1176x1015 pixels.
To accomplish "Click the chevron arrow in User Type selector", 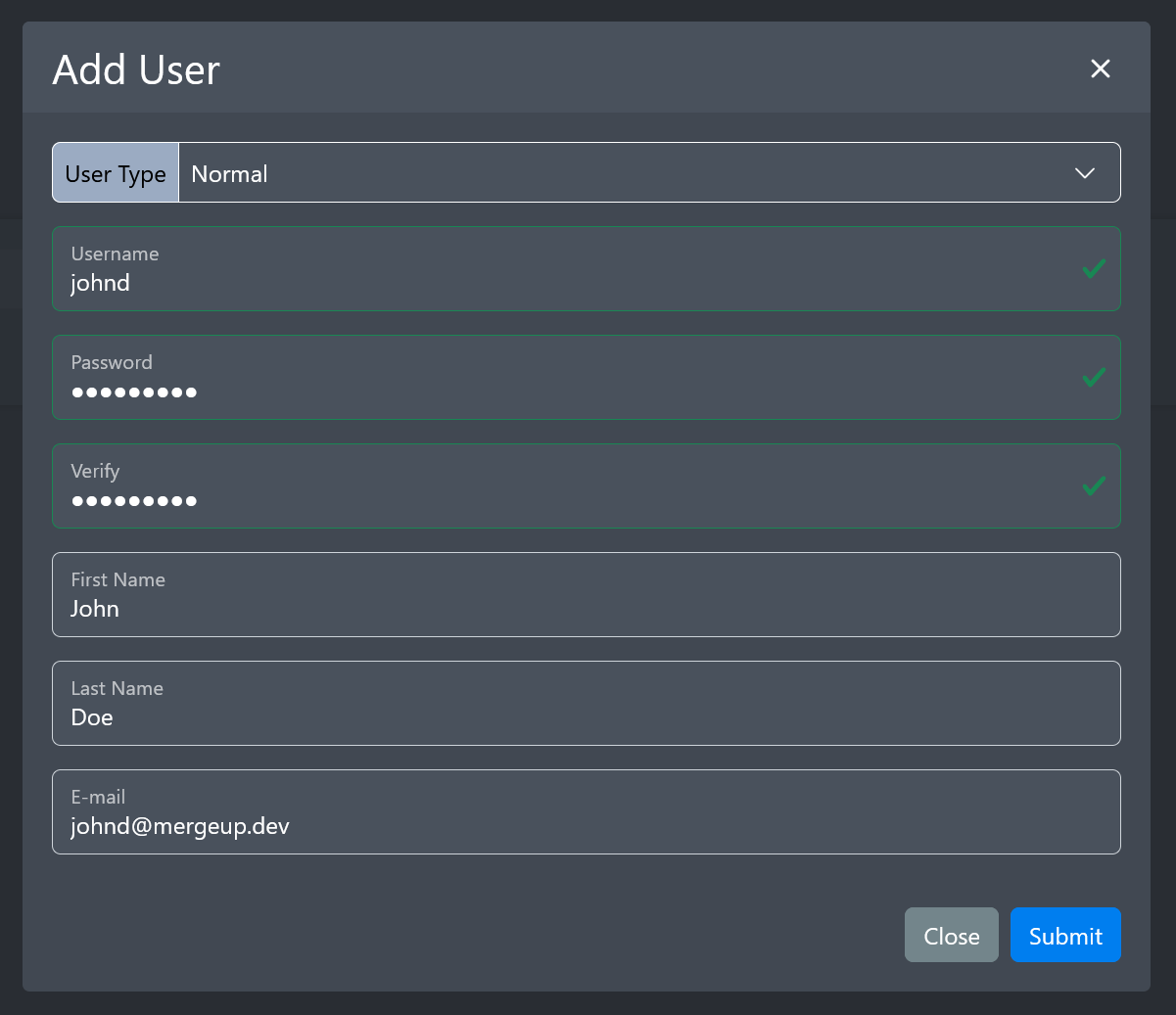I will (1085, 173).
